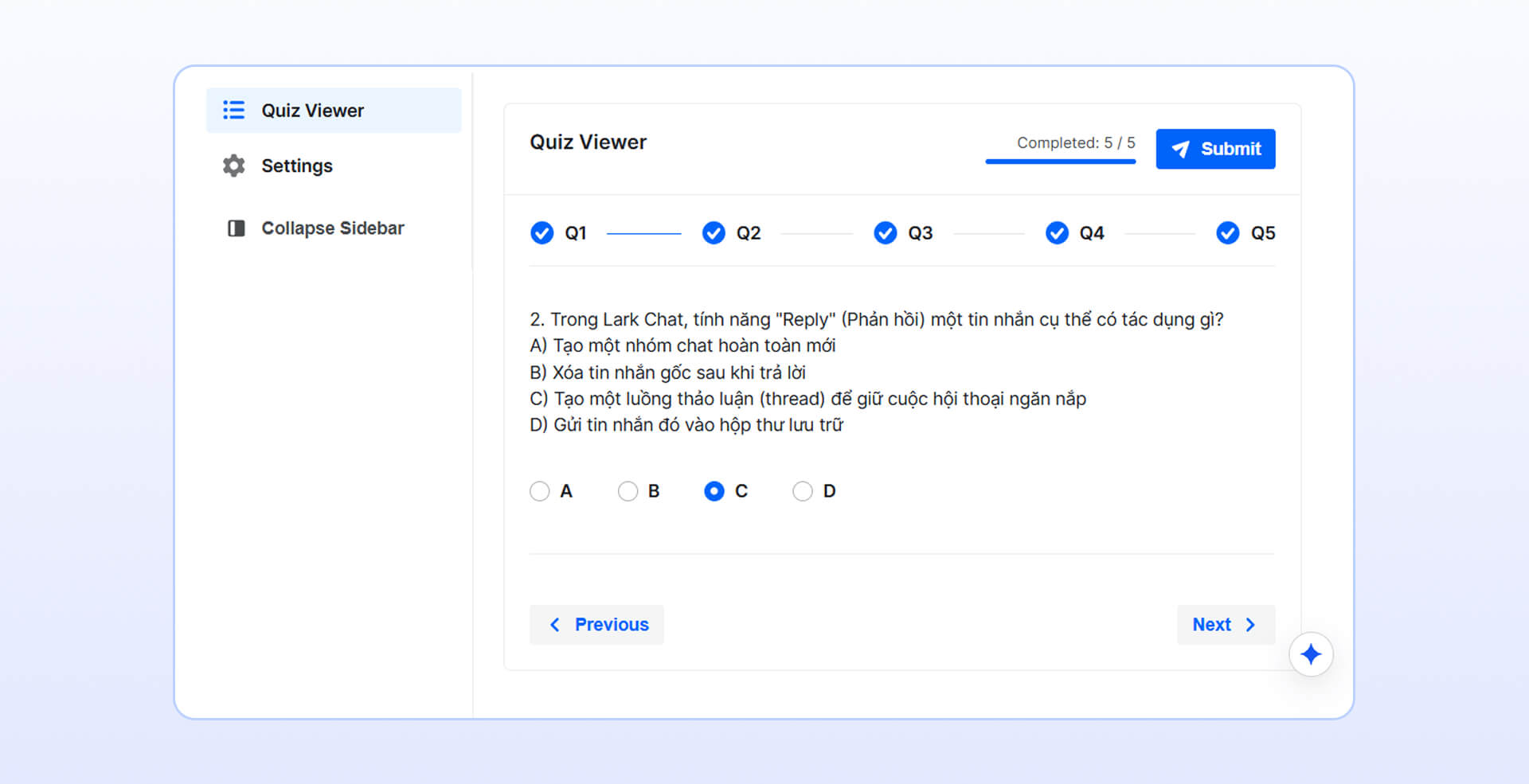
Task: Open Settings via the gear icon
Action: pyautogui.click(x=233, y=166)
